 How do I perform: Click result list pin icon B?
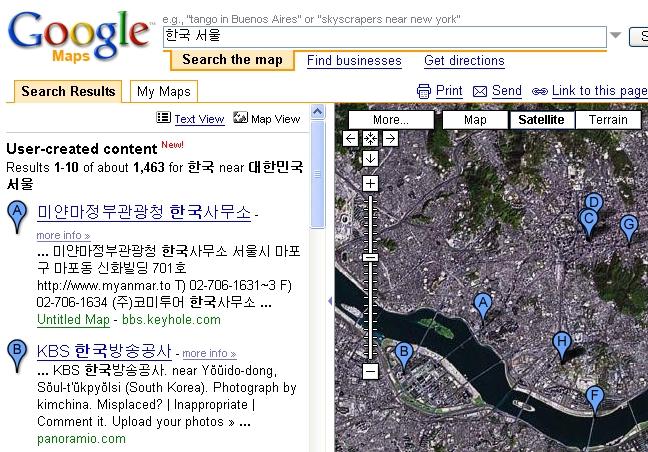[17, 355]
